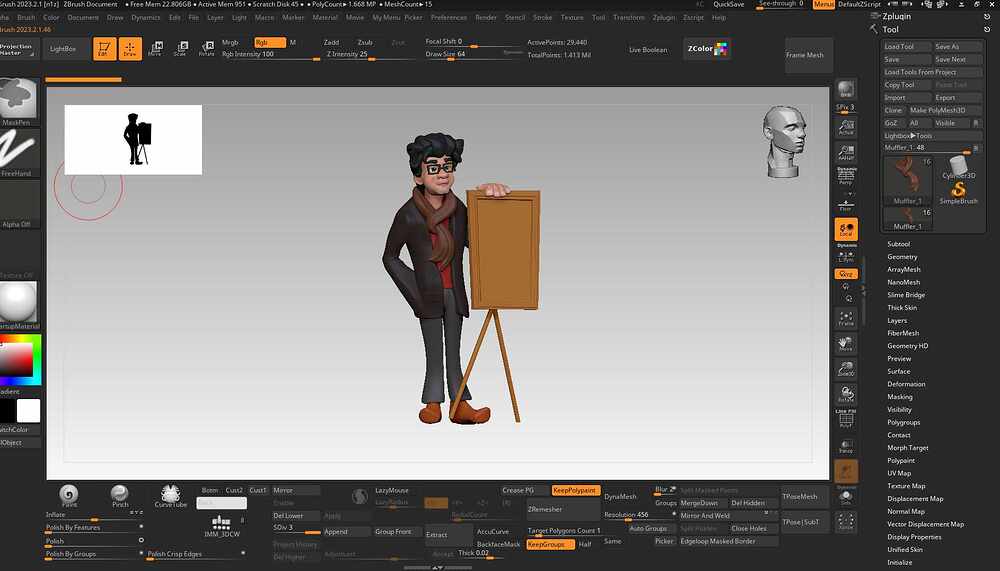This screenshot has width=1000, height=571.
Task: Toggle the Local symmetry button
Action: point(846,230)
